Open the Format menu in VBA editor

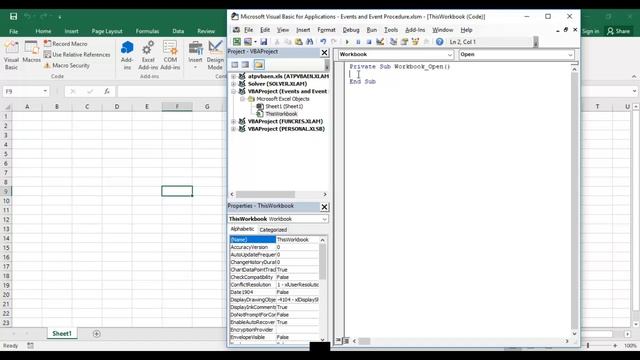pos(326,30)
